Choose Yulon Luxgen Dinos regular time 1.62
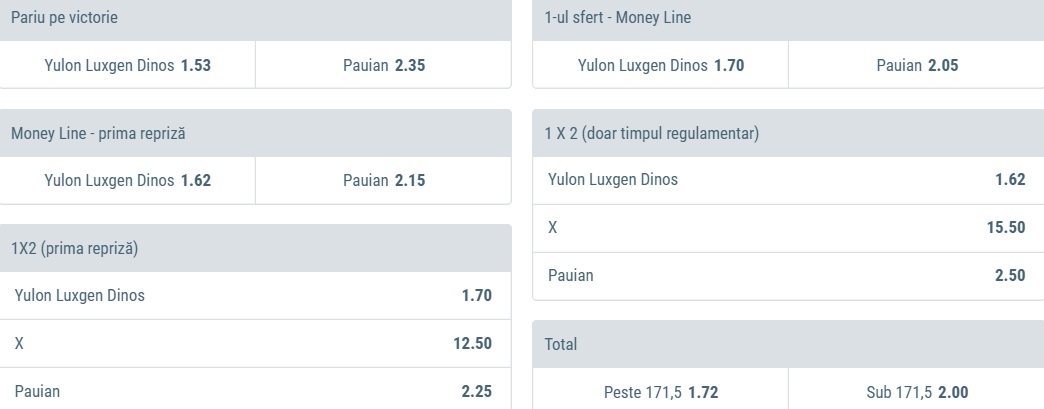Image resolution: width=1044 pixels, height=409 pixels. [x=788, y=180]
